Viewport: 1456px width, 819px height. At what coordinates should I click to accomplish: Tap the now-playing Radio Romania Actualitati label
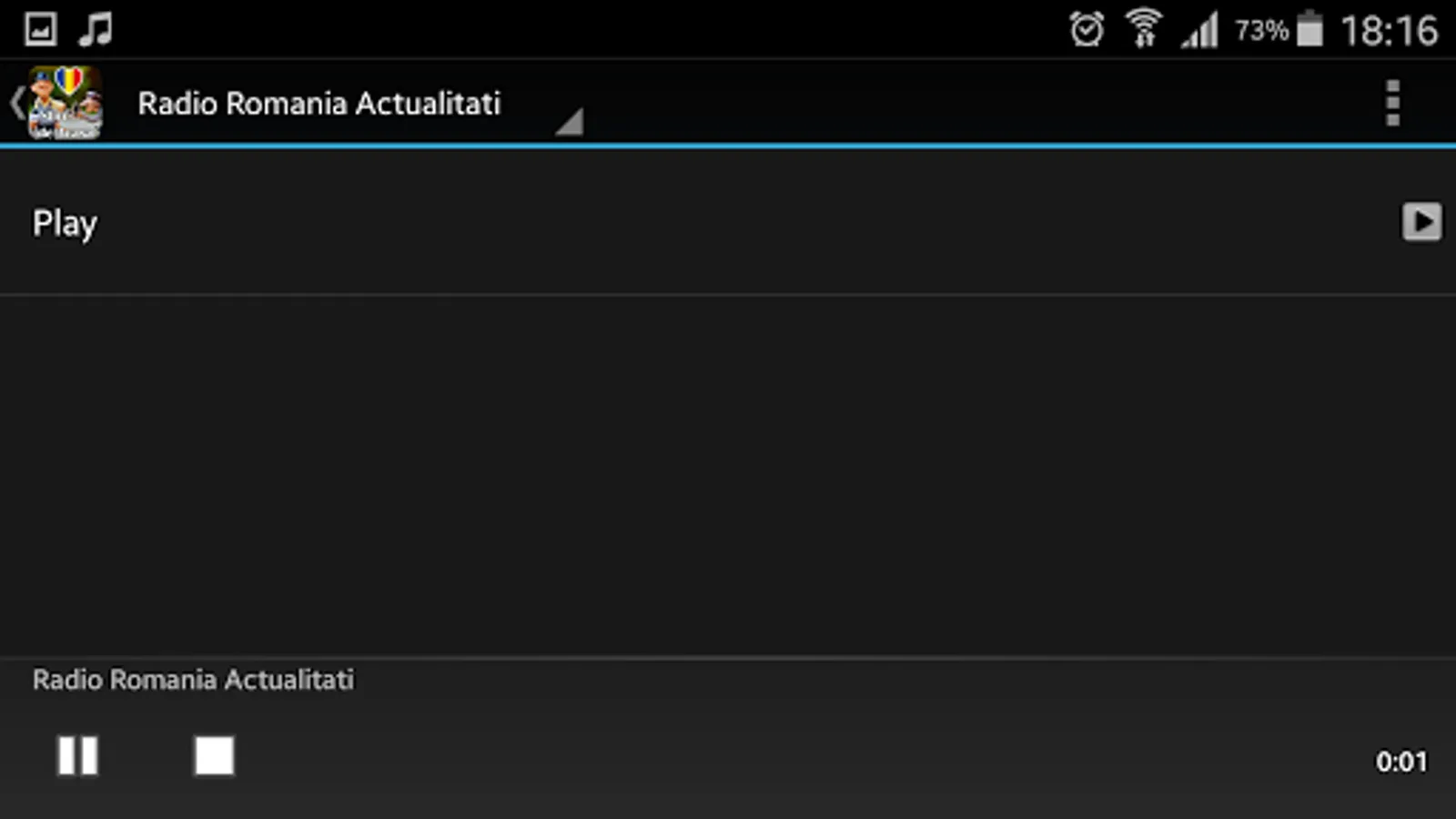[x=193, y=680]
